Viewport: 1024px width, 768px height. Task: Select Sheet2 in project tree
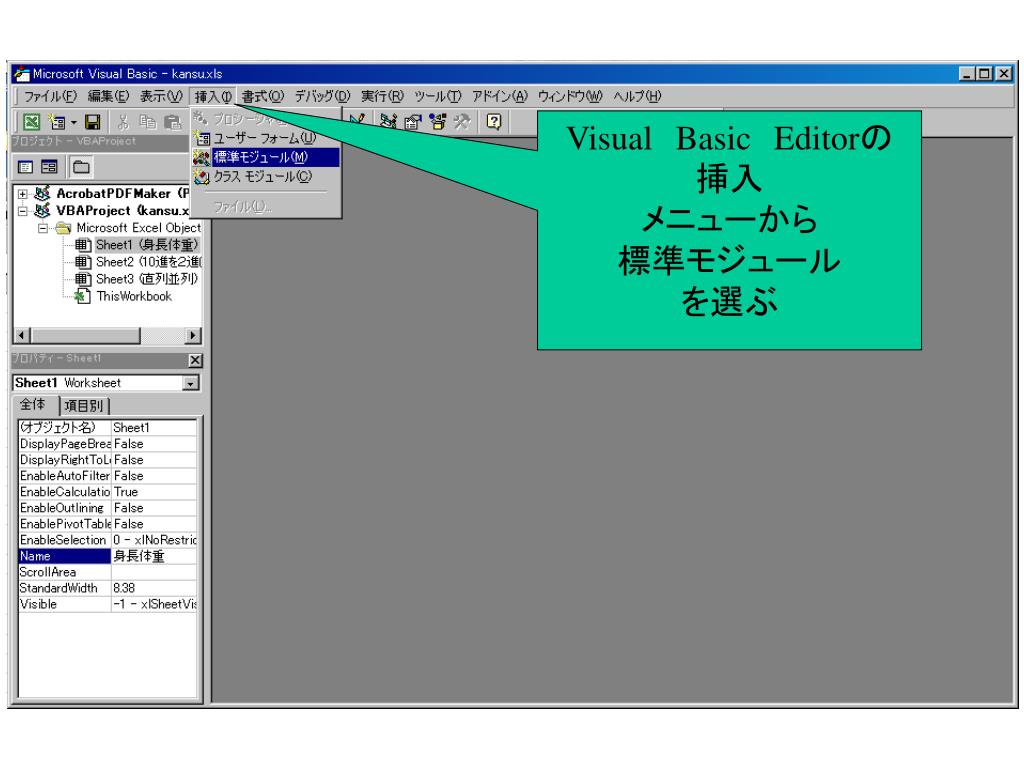point(148,262)
